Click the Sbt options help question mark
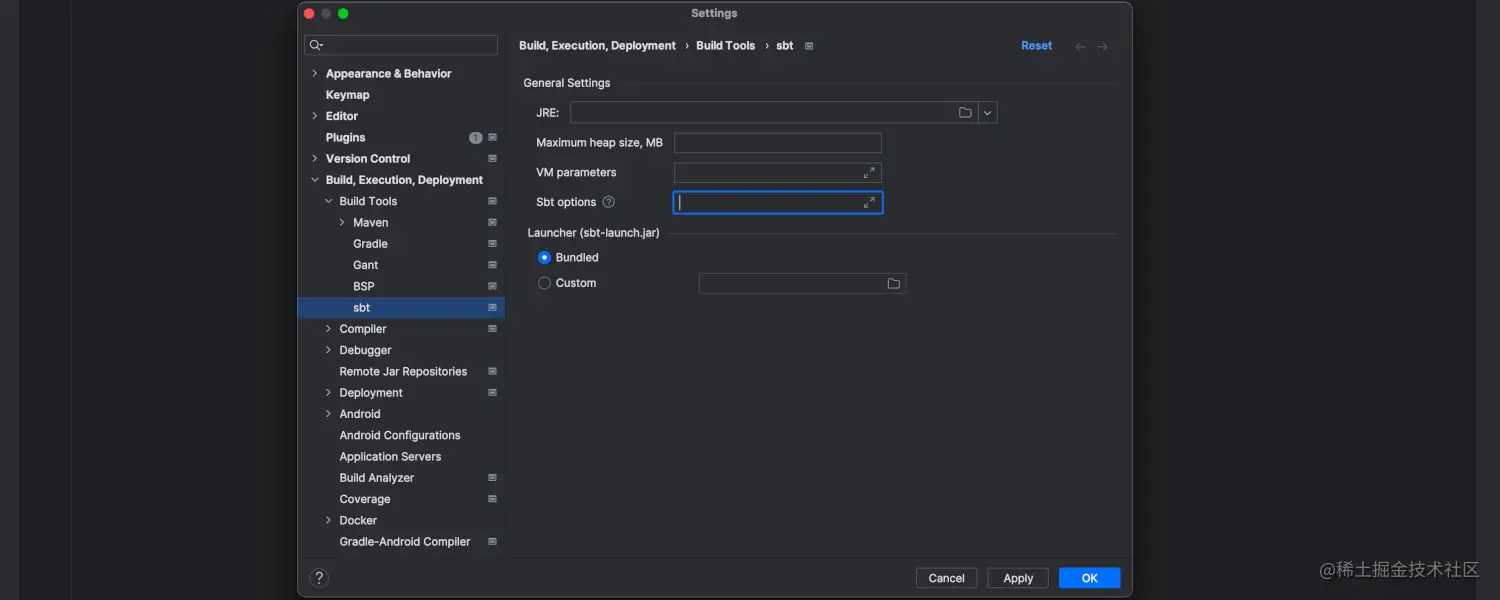This screenshot has width=1500, height=600. coord(608,202)
